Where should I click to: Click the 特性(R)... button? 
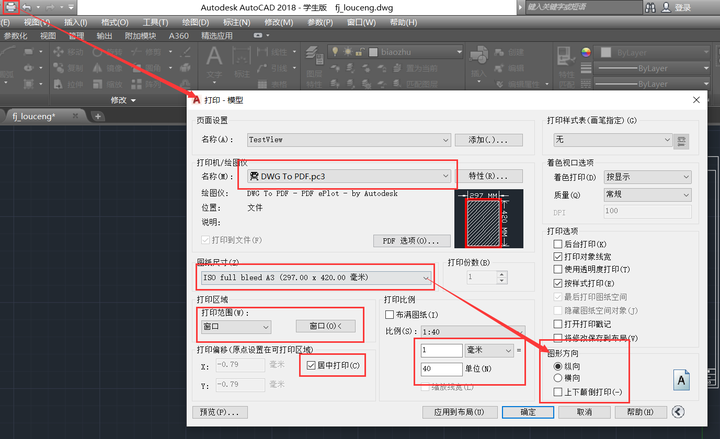coord(489,176)
